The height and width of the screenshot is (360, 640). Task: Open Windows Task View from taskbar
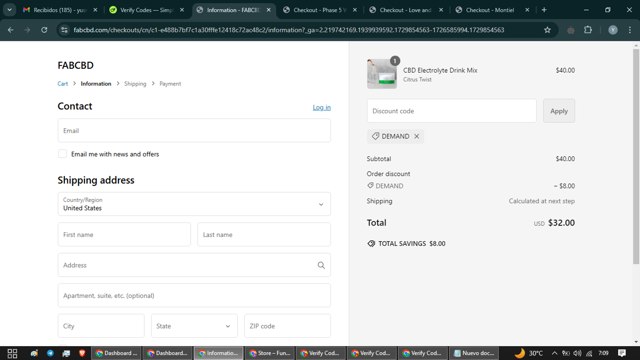pyautogui.click(x=12, y=353)
